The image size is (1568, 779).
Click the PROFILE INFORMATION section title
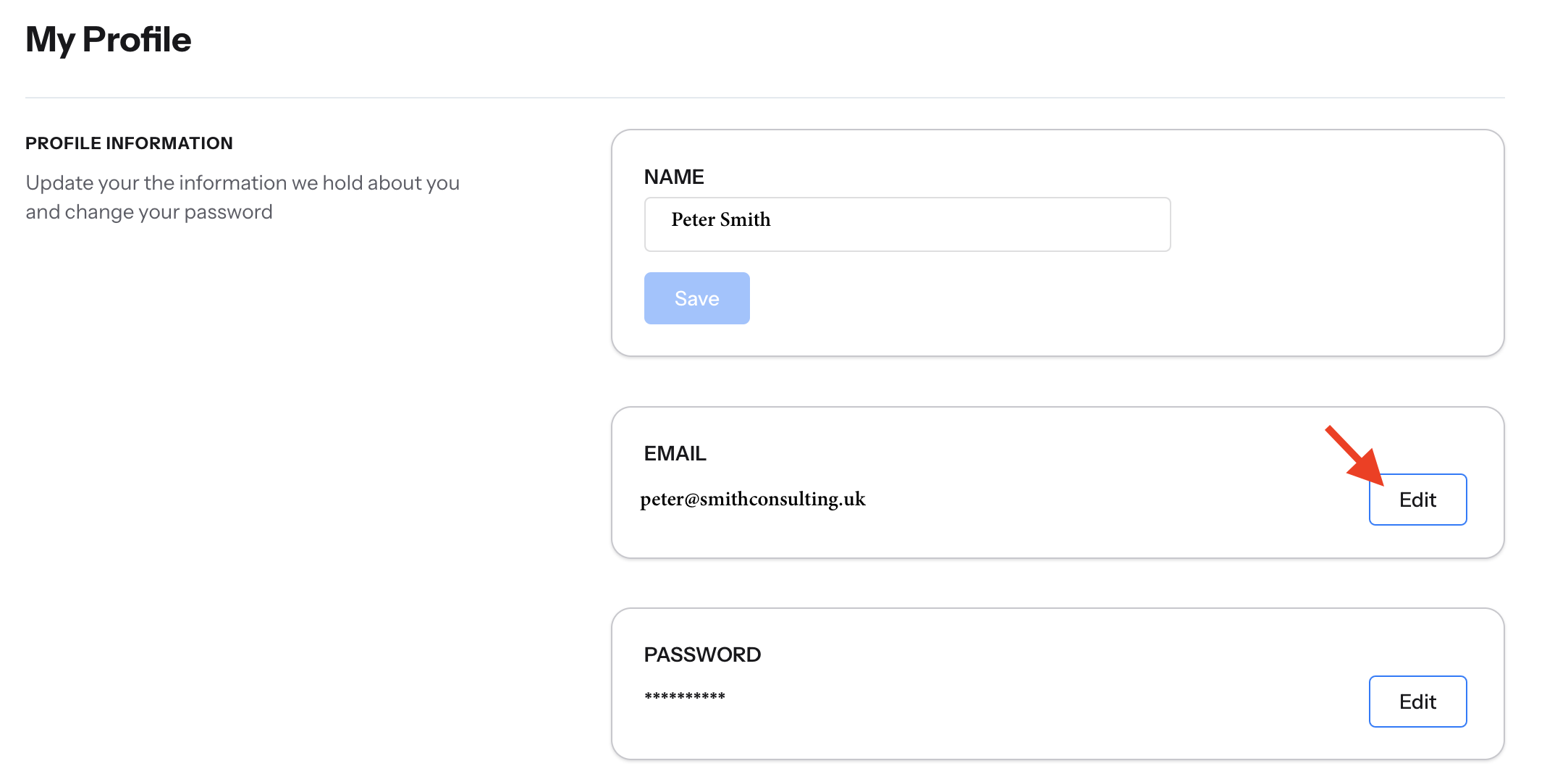tap(129, 143)
